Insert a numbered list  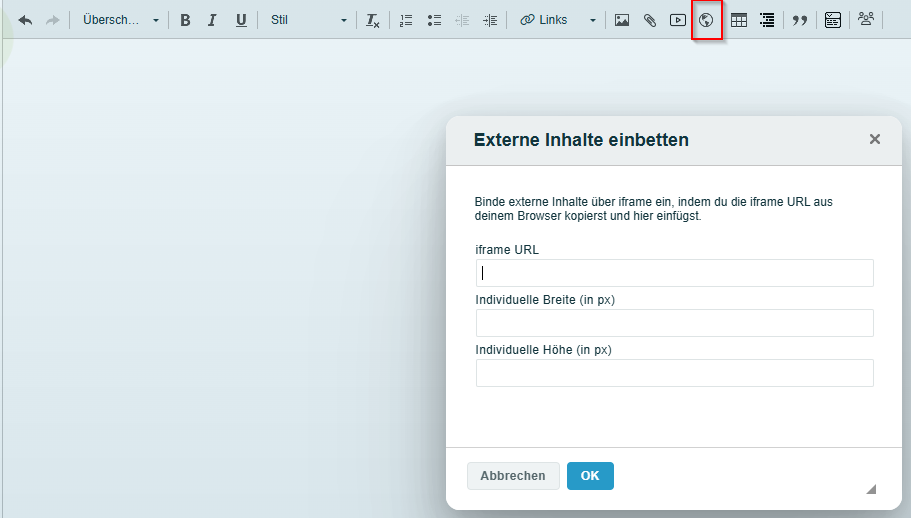pyautogui.click(x=406, y=20)
